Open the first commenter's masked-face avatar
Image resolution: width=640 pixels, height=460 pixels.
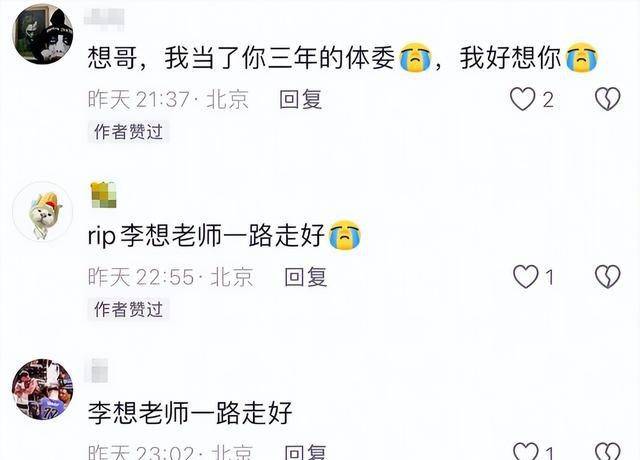coord(43,34)
